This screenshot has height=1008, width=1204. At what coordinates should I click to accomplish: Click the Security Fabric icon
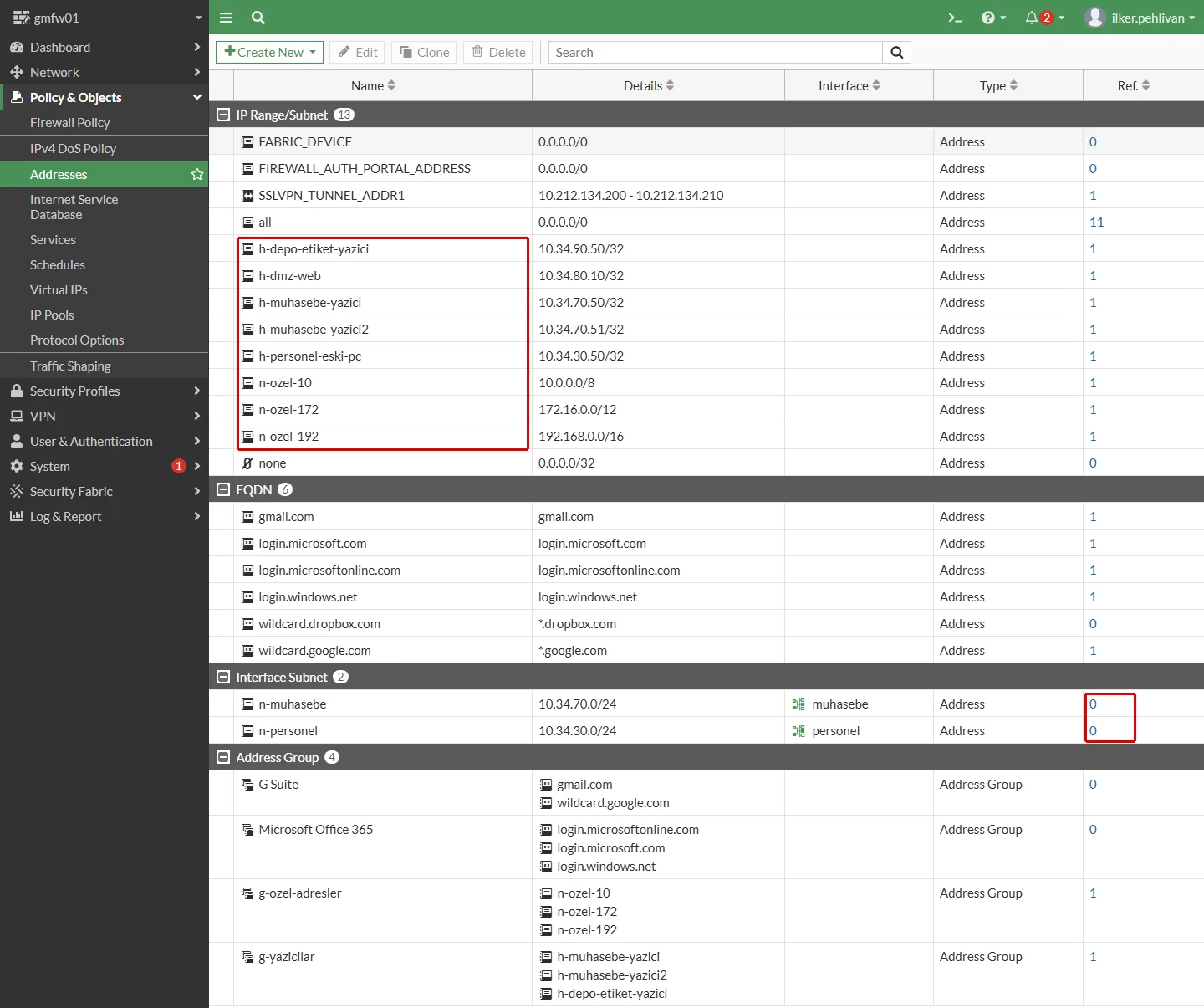(x=17, y=491)
